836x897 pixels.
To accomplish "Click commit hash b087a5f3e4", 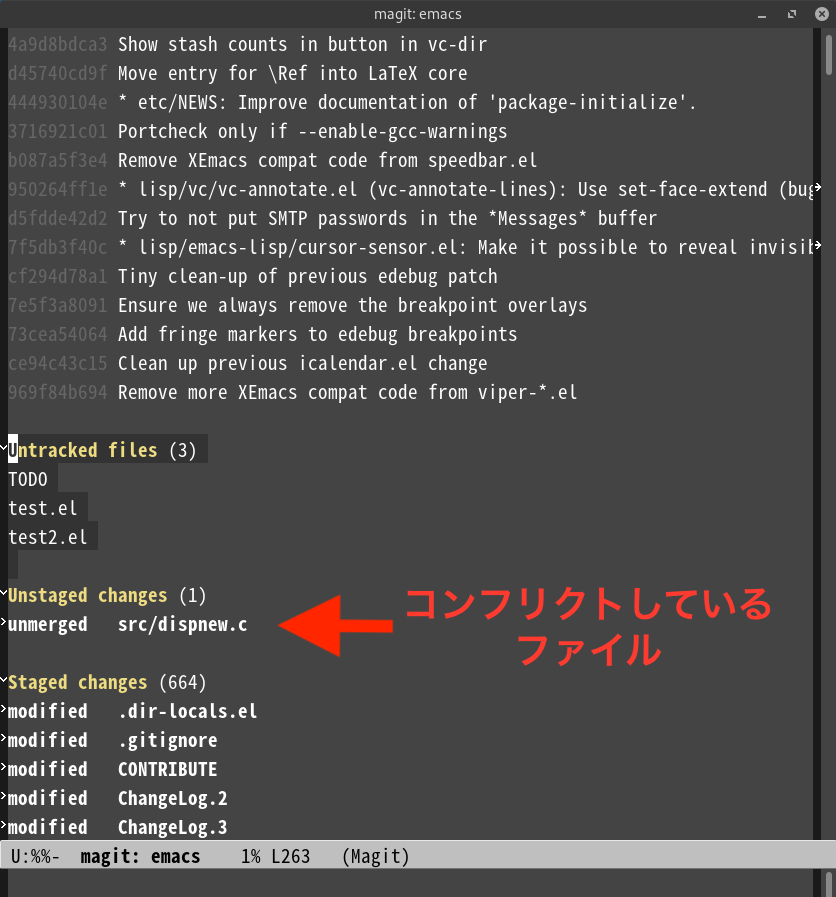I will (x=58, y=161).
